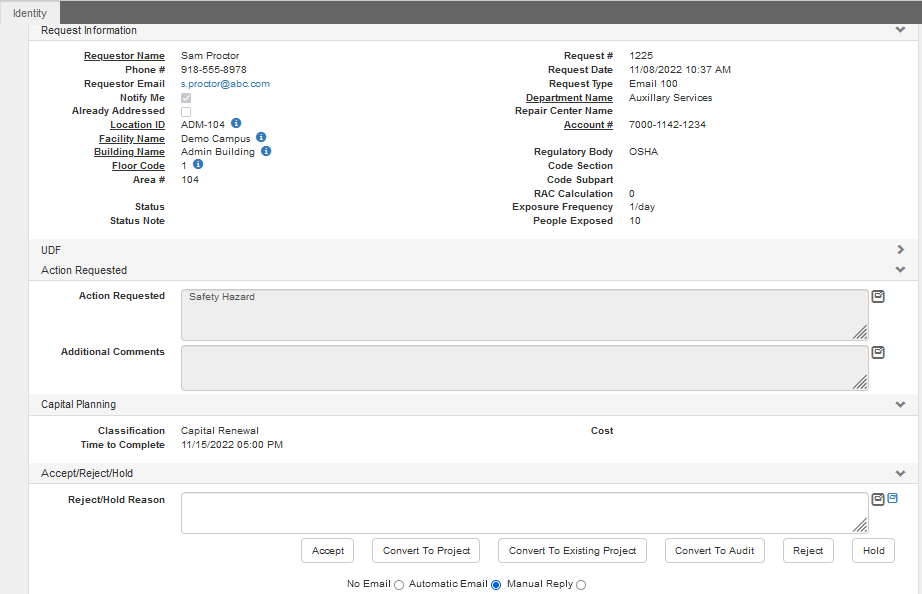Screen dimensions: 922x594
Task: Select the No Email radio option
Action: tap(399, 585)
